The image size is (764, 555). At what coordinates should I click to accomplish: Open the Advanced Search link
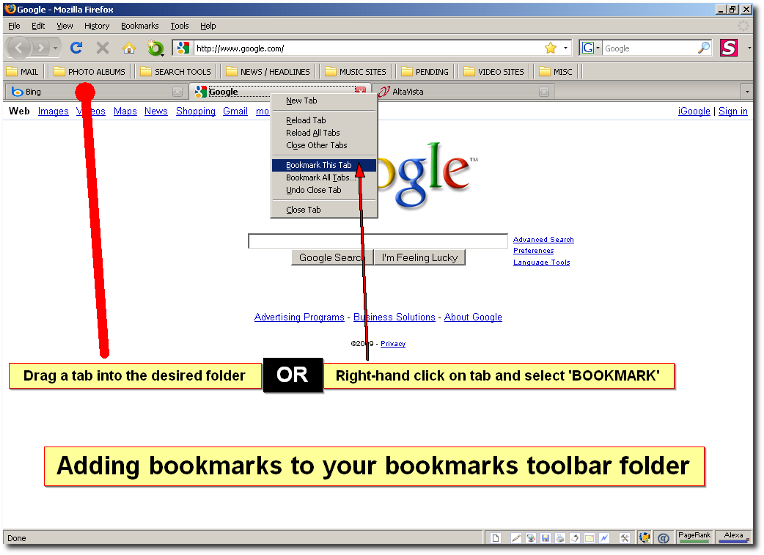[543, 240]
